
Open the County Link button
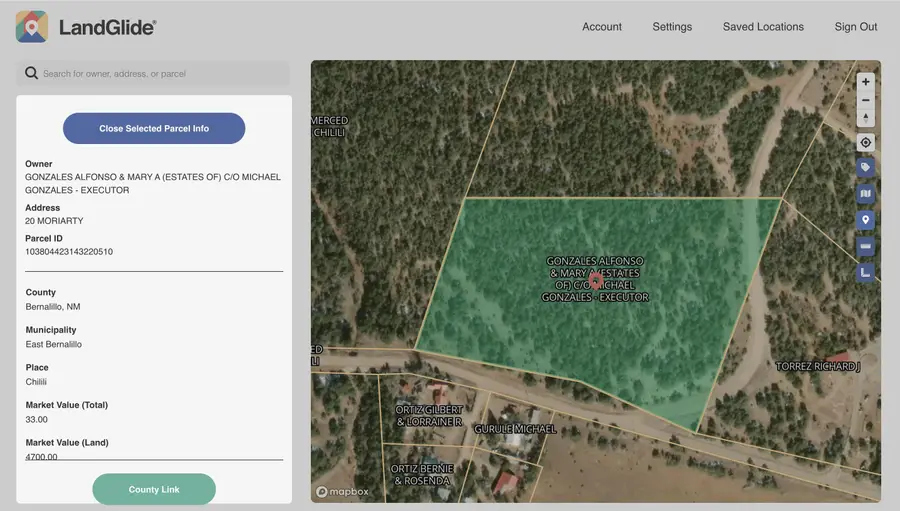154,490
